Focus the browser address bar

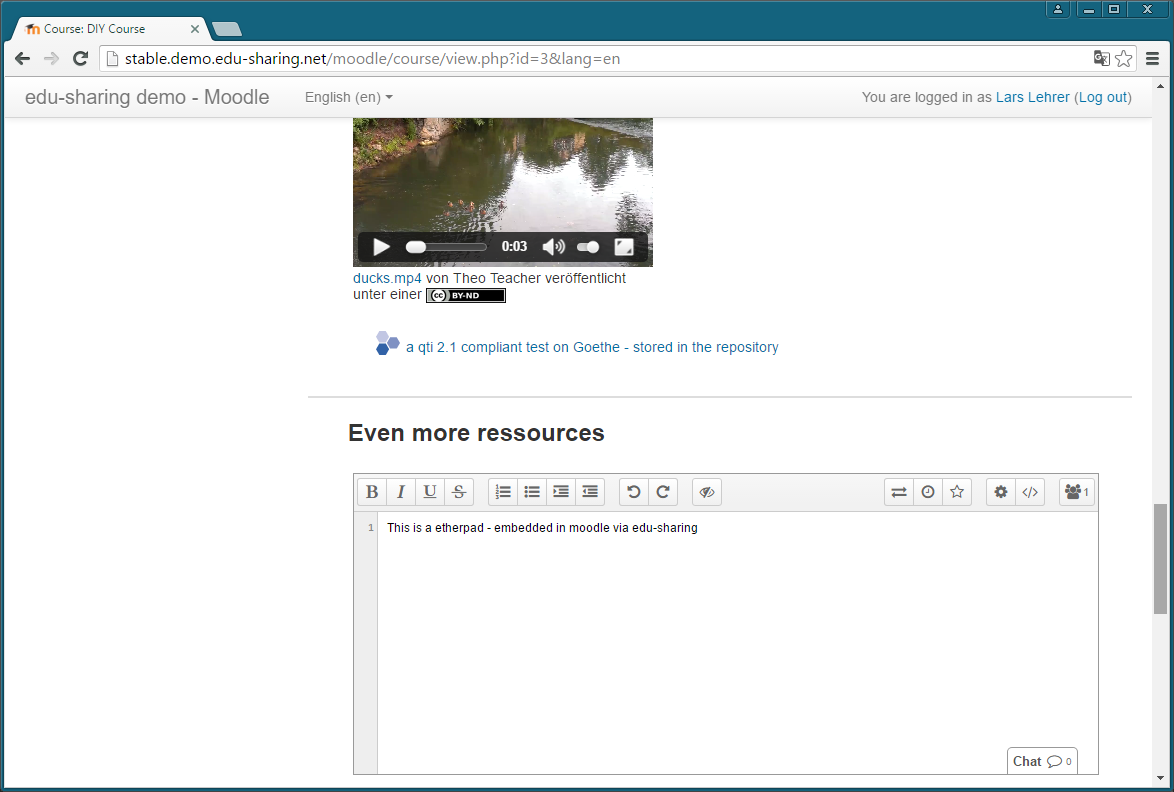pyautogui.click(x=599, y=58)
